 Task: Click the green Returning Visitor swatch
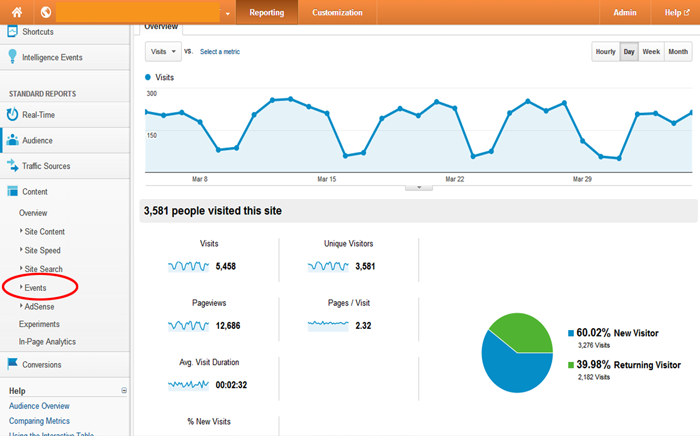tap(571, 365)
